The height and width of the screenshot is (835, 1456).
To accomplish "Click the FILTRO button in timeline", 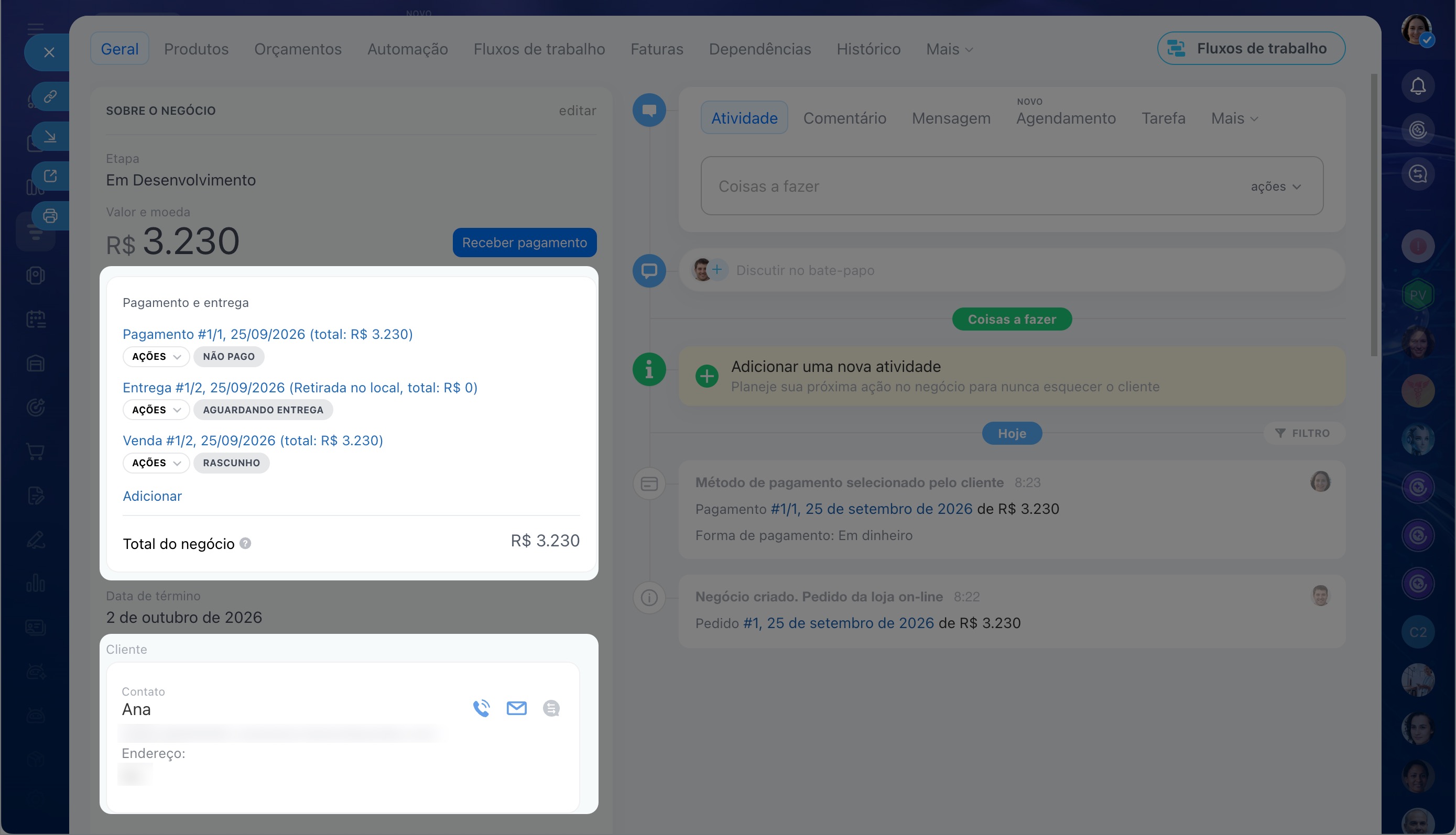I will (x=1303, y=434).
